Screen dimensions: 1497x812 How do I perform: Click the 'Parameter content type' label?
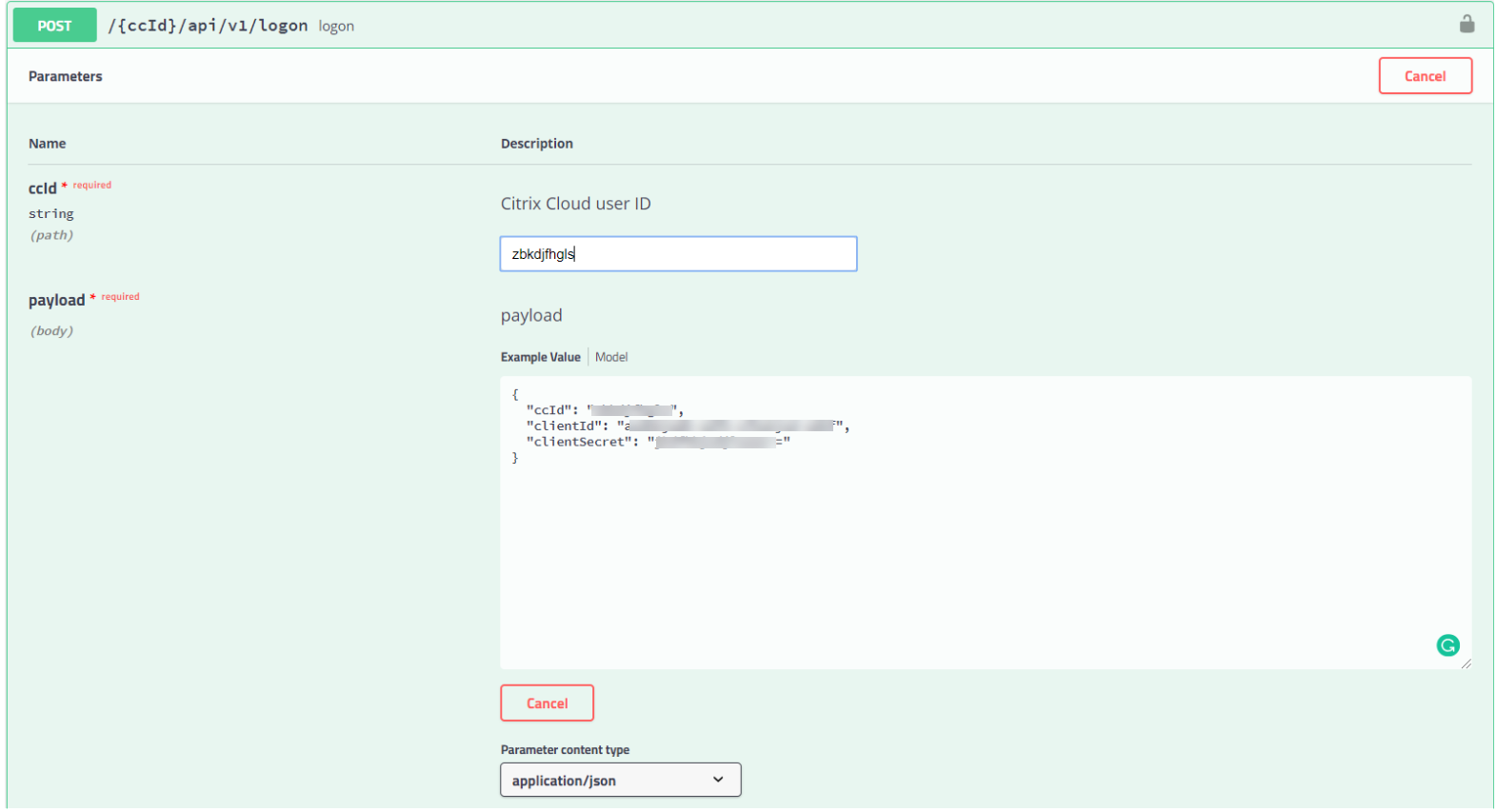click(x=565, y=750)
